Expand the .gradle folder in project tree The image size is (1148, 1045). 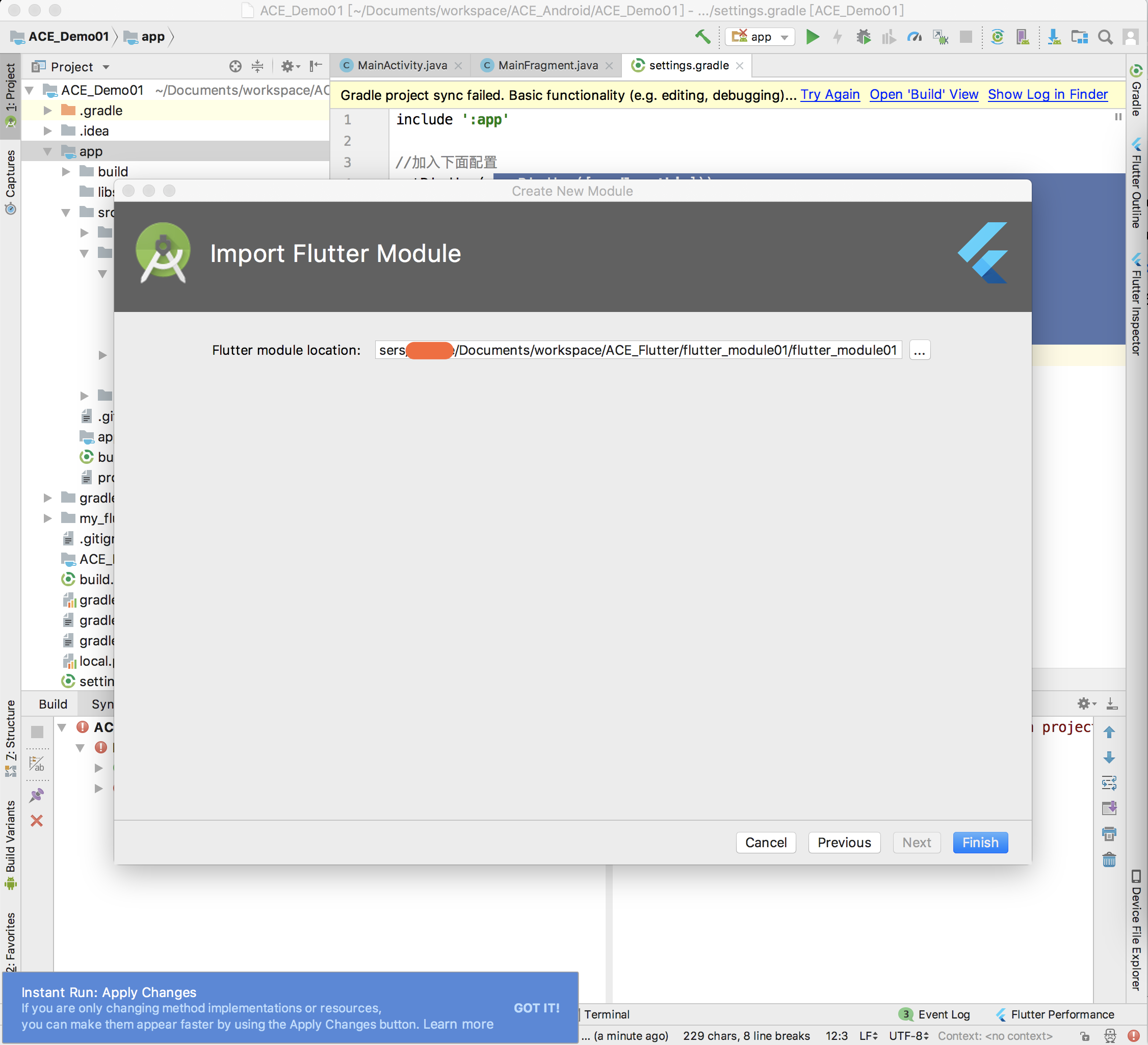48,111
